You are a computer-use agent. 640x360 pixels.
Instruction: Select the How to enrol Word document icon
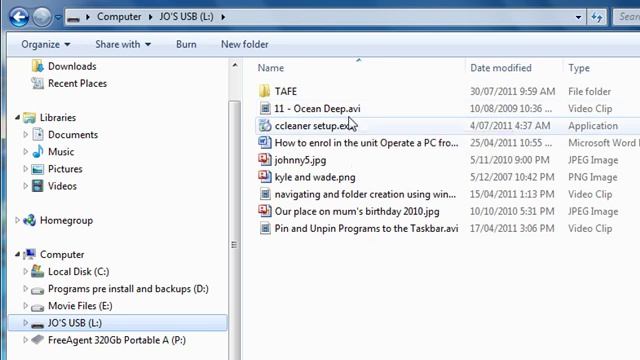click(265, 142)
